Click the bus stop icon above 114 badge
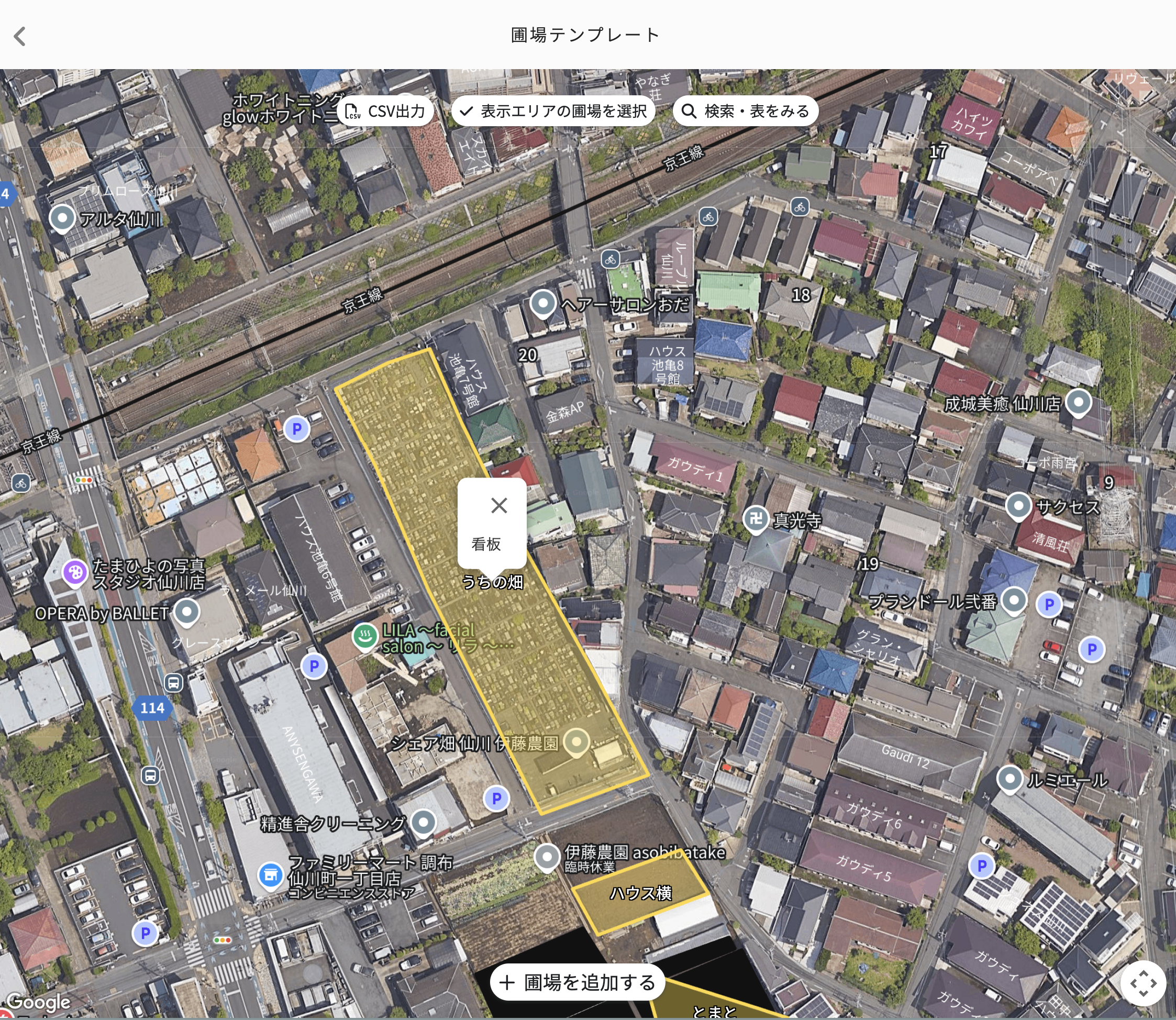 [174, 682]
